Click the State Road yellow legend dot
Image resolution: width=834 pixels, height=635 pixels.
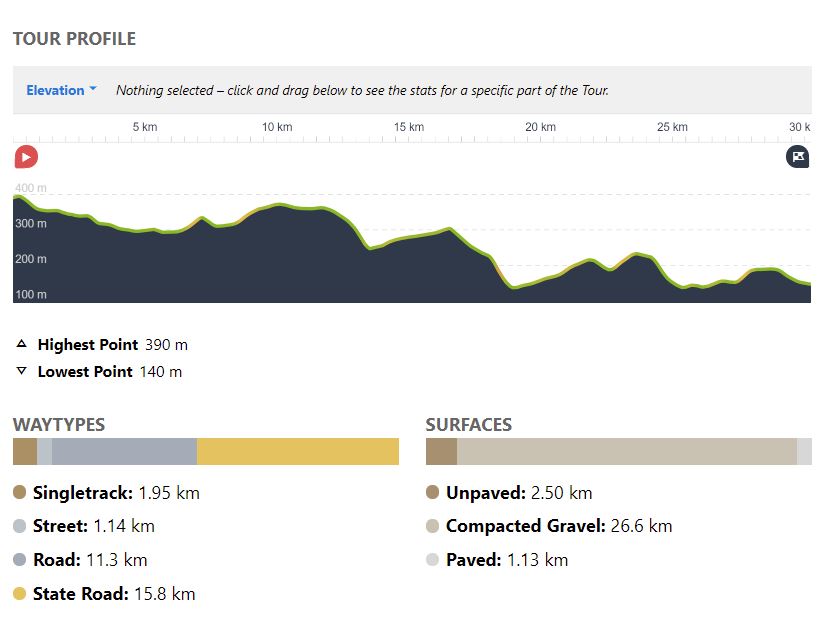[x=20, y=594]
